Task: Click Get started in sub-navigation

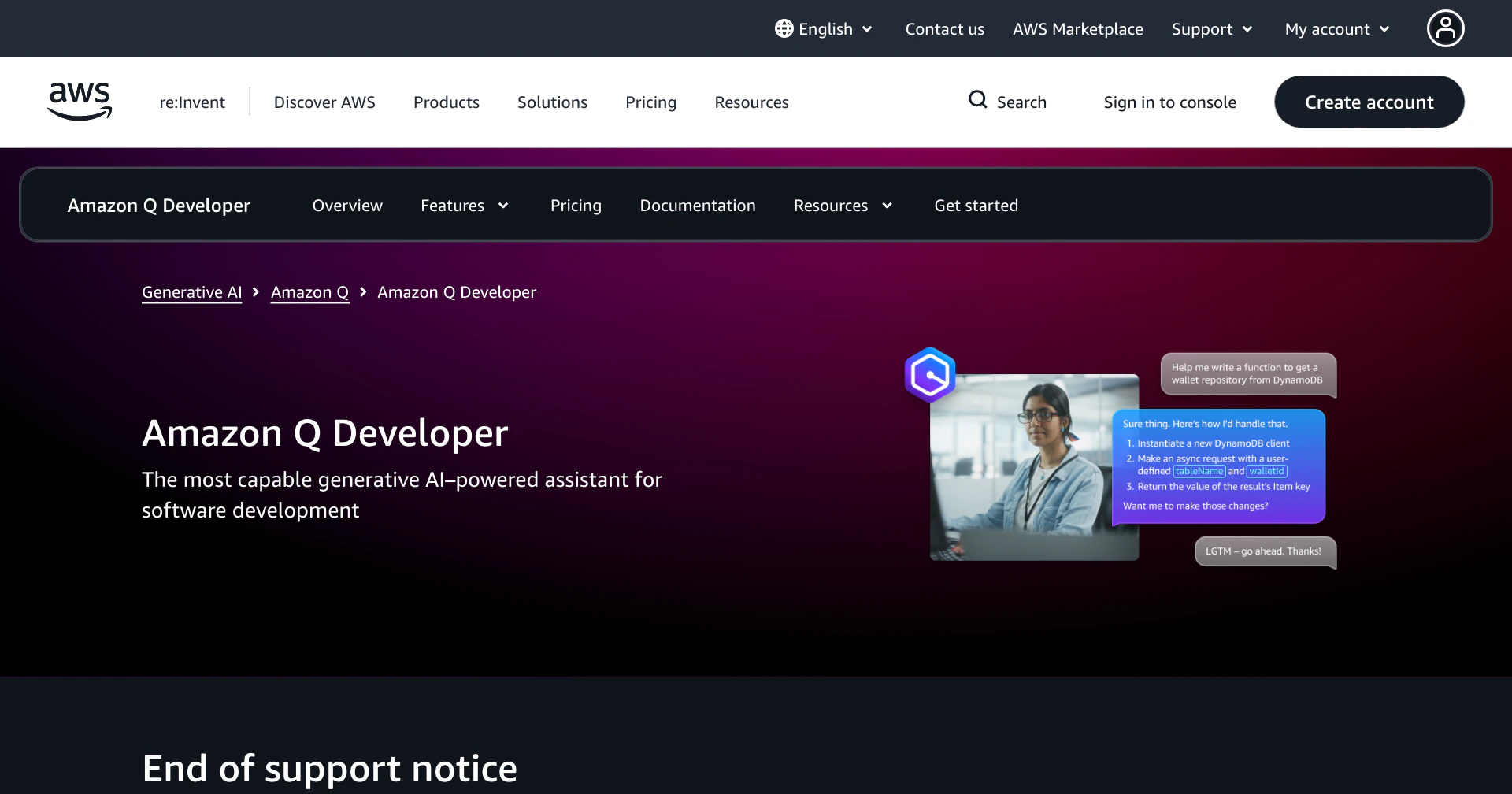Action: click(976, 206)
